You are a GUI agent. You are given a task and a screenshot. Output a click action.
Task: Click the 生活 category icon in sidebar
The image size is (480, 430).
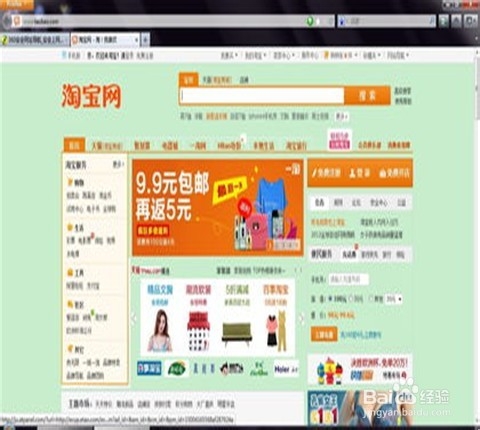(x=70, y=227)
